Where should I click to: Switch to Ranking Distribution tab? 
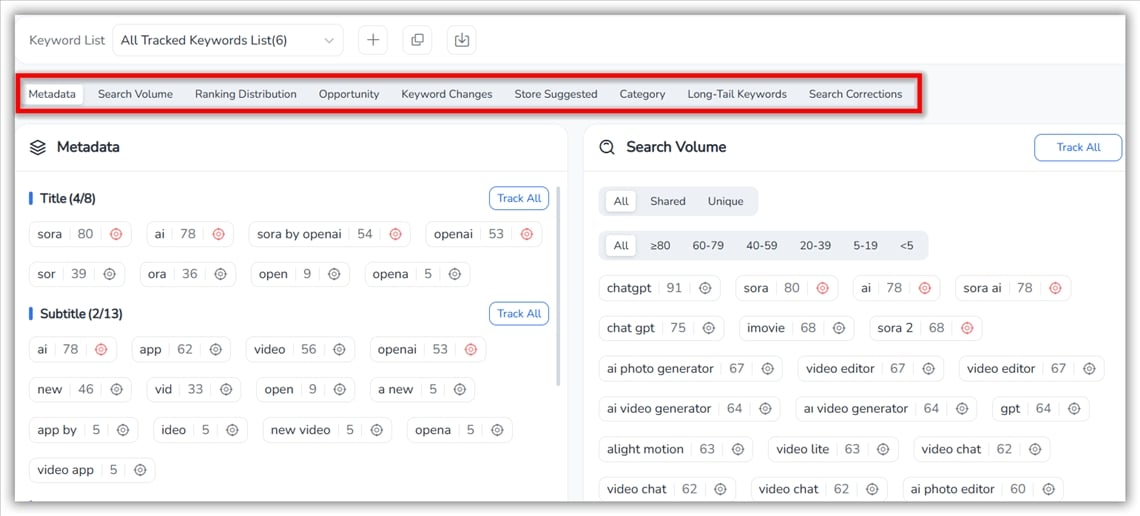(245, 94)
